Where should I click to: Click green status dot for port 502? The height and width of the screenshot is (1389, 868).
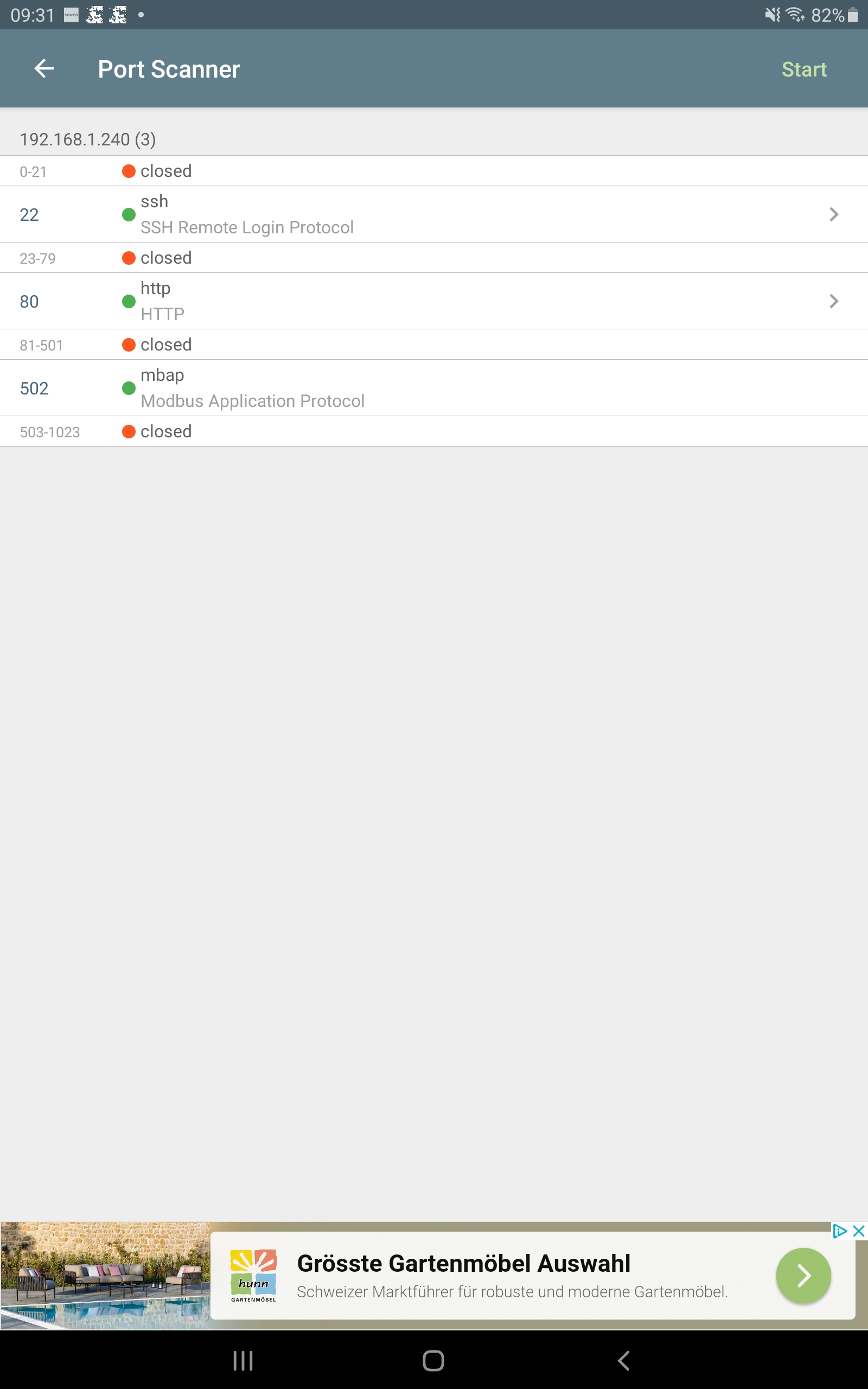tap(129, 388)
